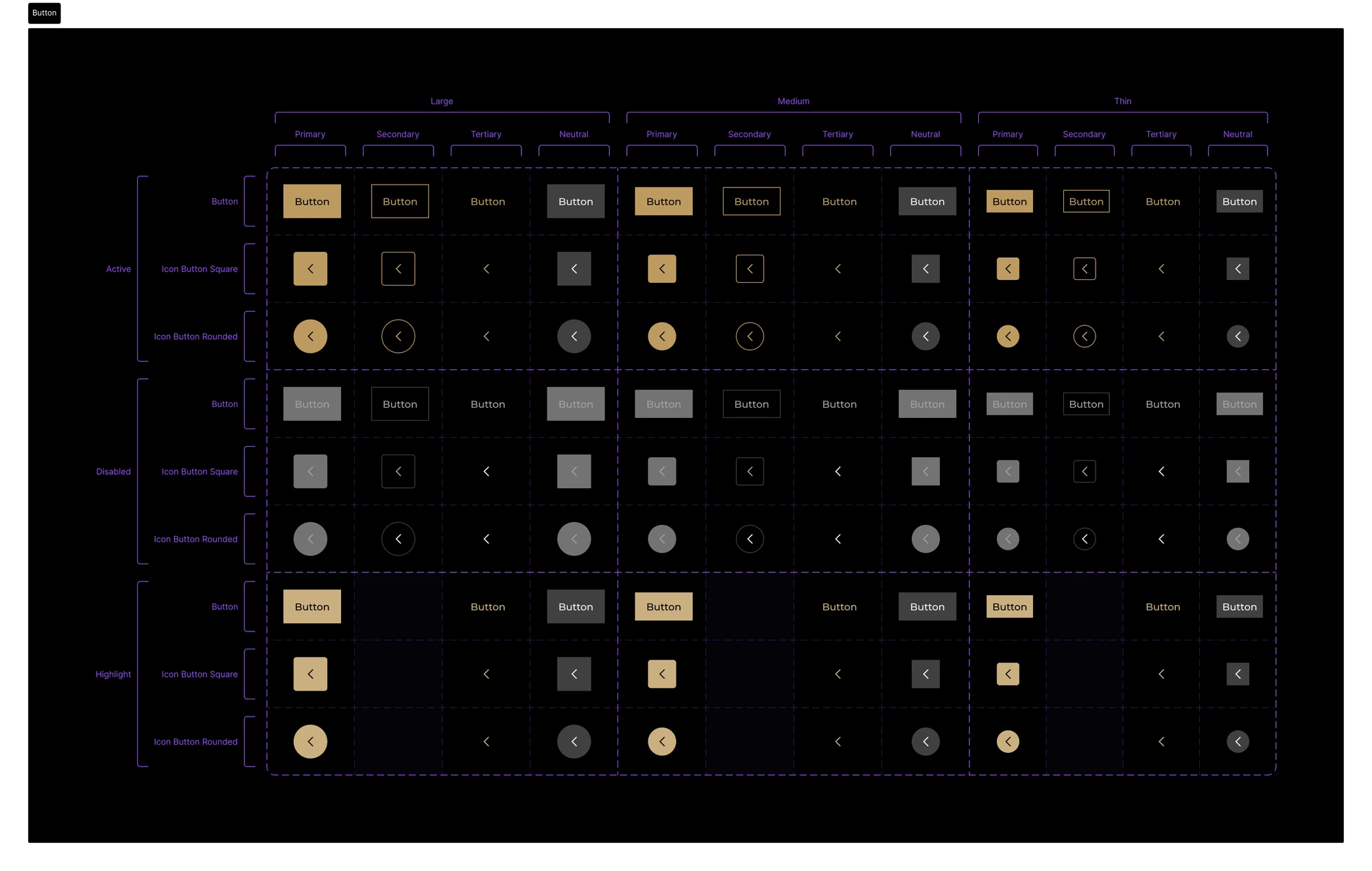Viewport: 1372px width, 871px height.
Task: Click Thin Tertiary Active square chevron icon
Action: (1161, 269)
